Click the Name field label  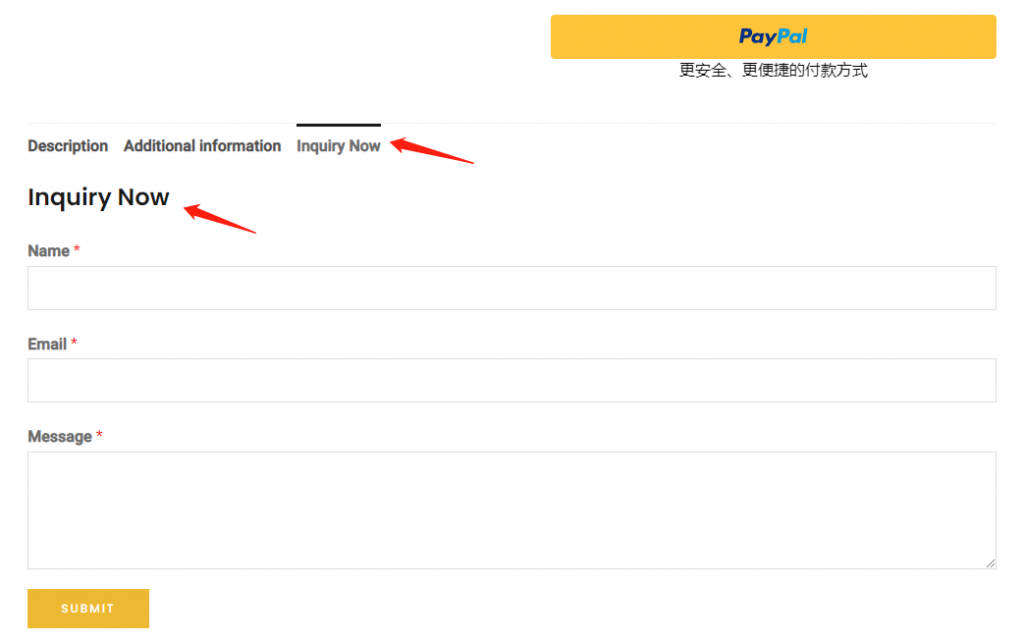(x=49, y=251)
